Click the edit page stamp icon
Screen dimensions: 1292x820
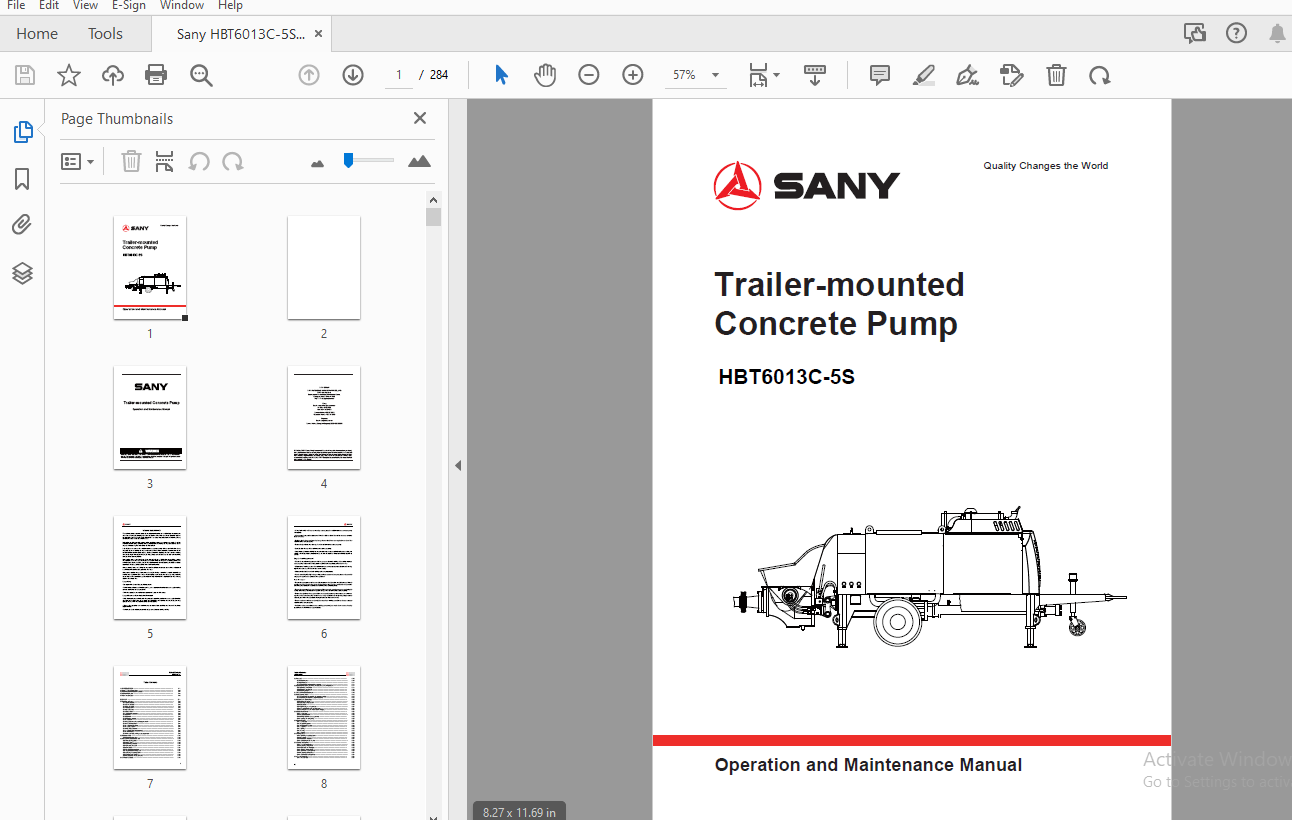[1012, 75]
